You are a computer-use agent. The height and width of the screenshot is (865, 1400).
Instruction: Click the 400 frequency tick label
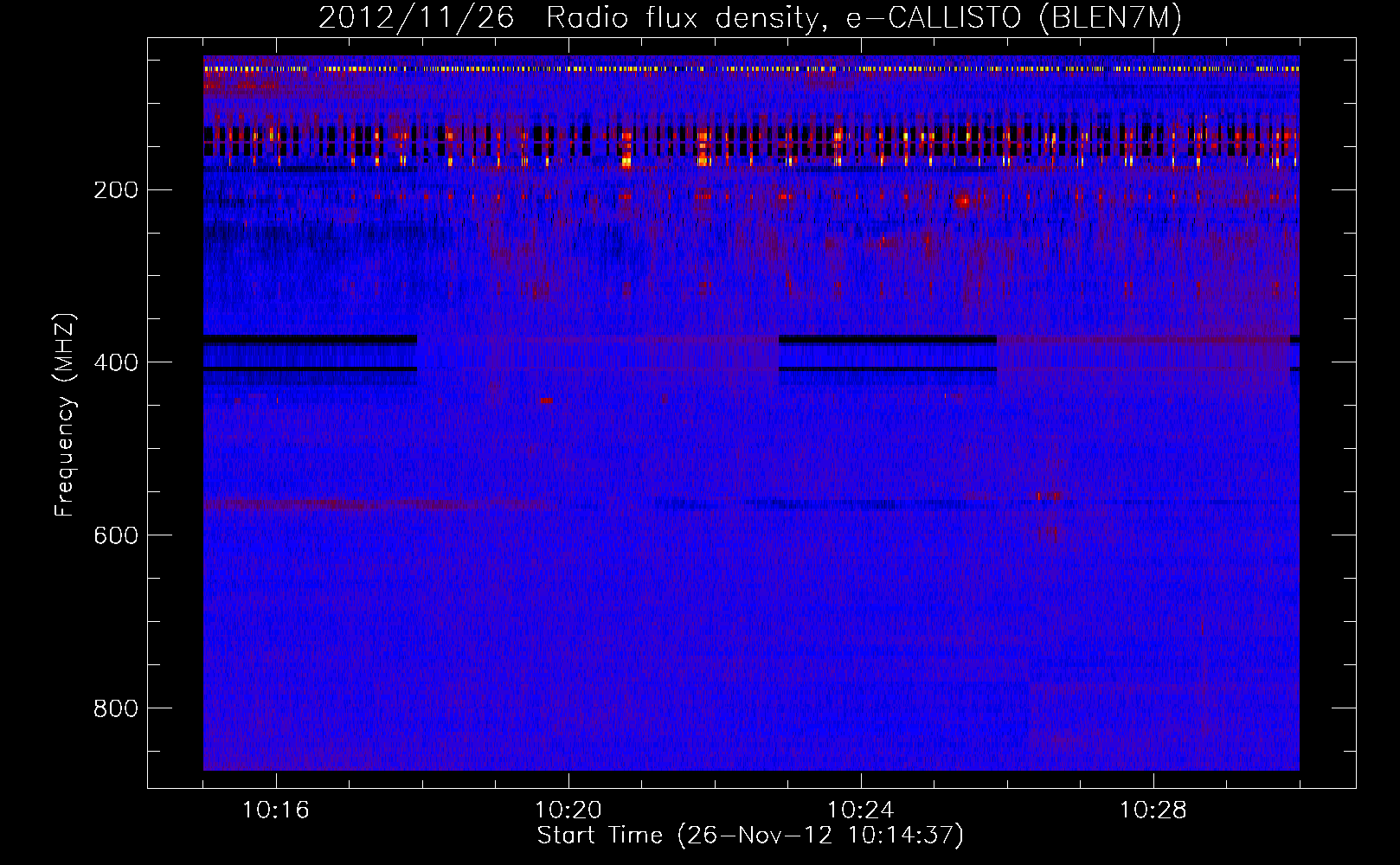[x=116, y=363]
